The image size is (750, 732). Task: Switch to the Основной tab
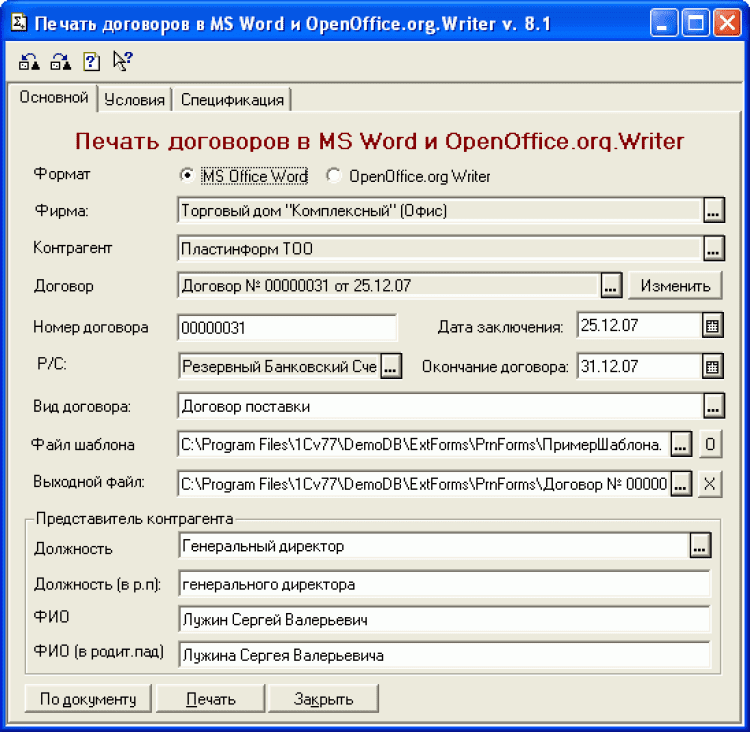(x=54, y=98)
